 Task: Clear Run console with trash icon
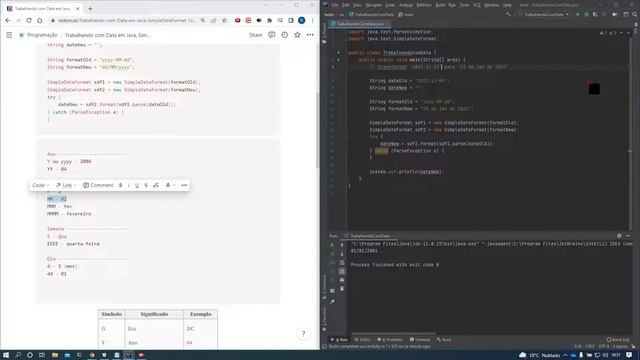pos(342,289)
